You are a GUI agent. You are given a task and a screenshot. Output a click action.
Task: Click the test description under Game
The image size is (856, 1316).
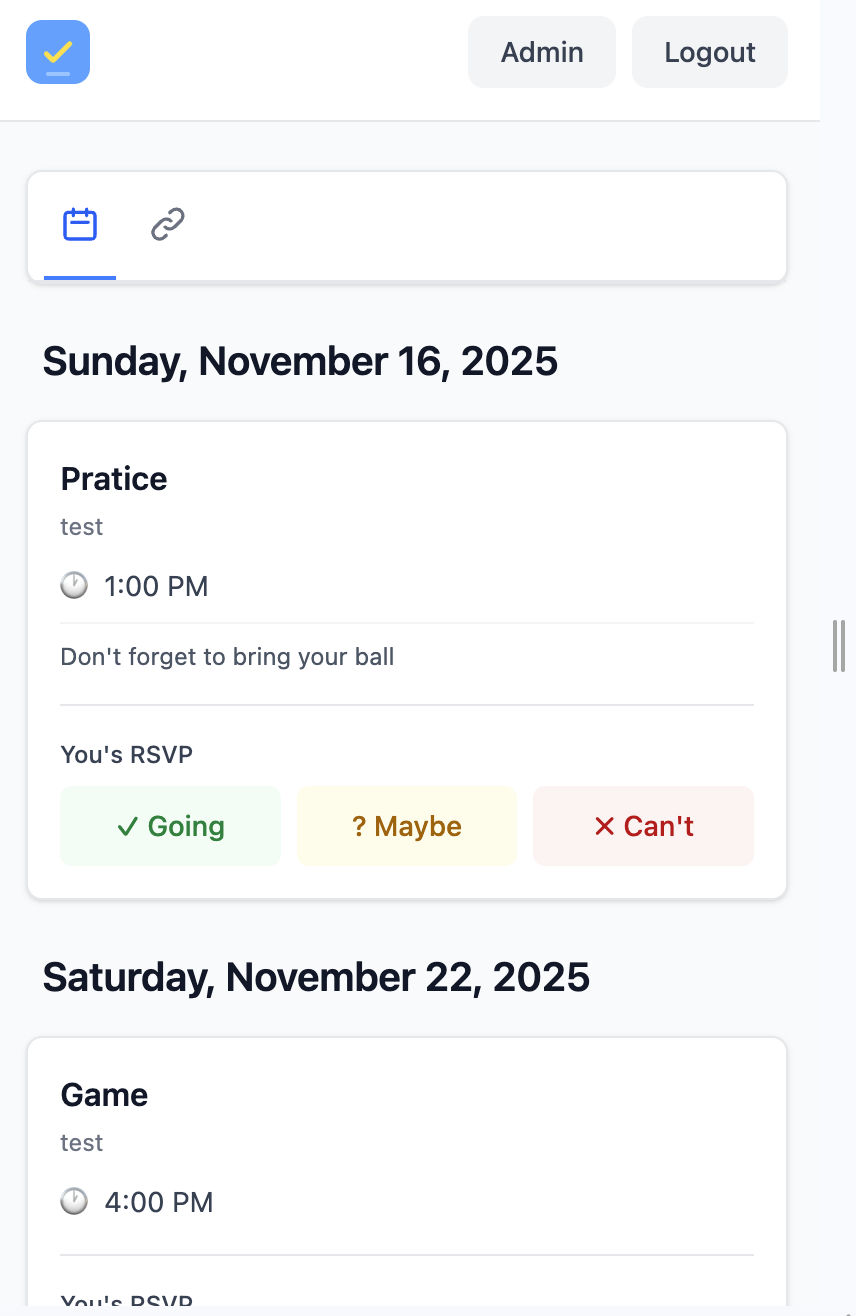81,1142
